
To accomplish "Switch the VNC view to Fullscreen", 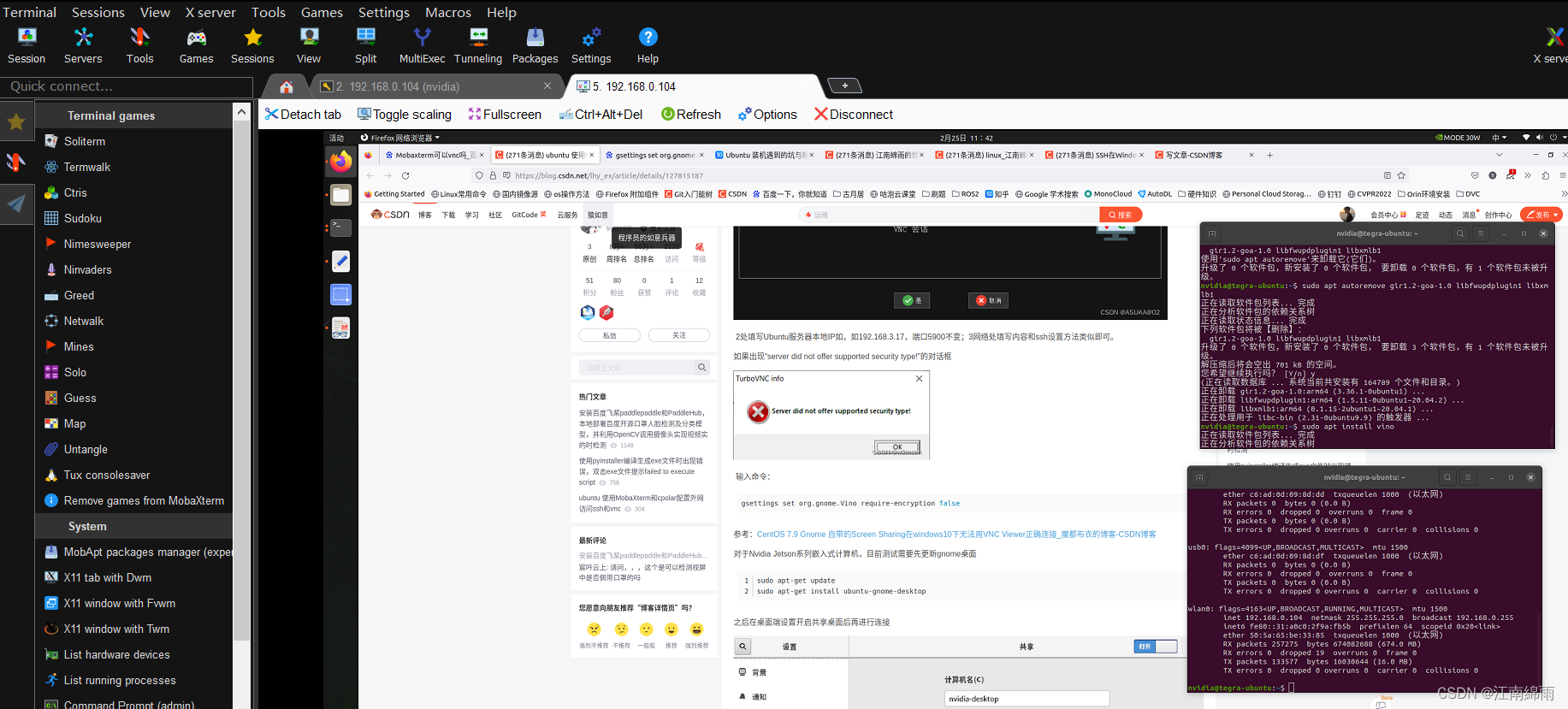I will point(505,115).
